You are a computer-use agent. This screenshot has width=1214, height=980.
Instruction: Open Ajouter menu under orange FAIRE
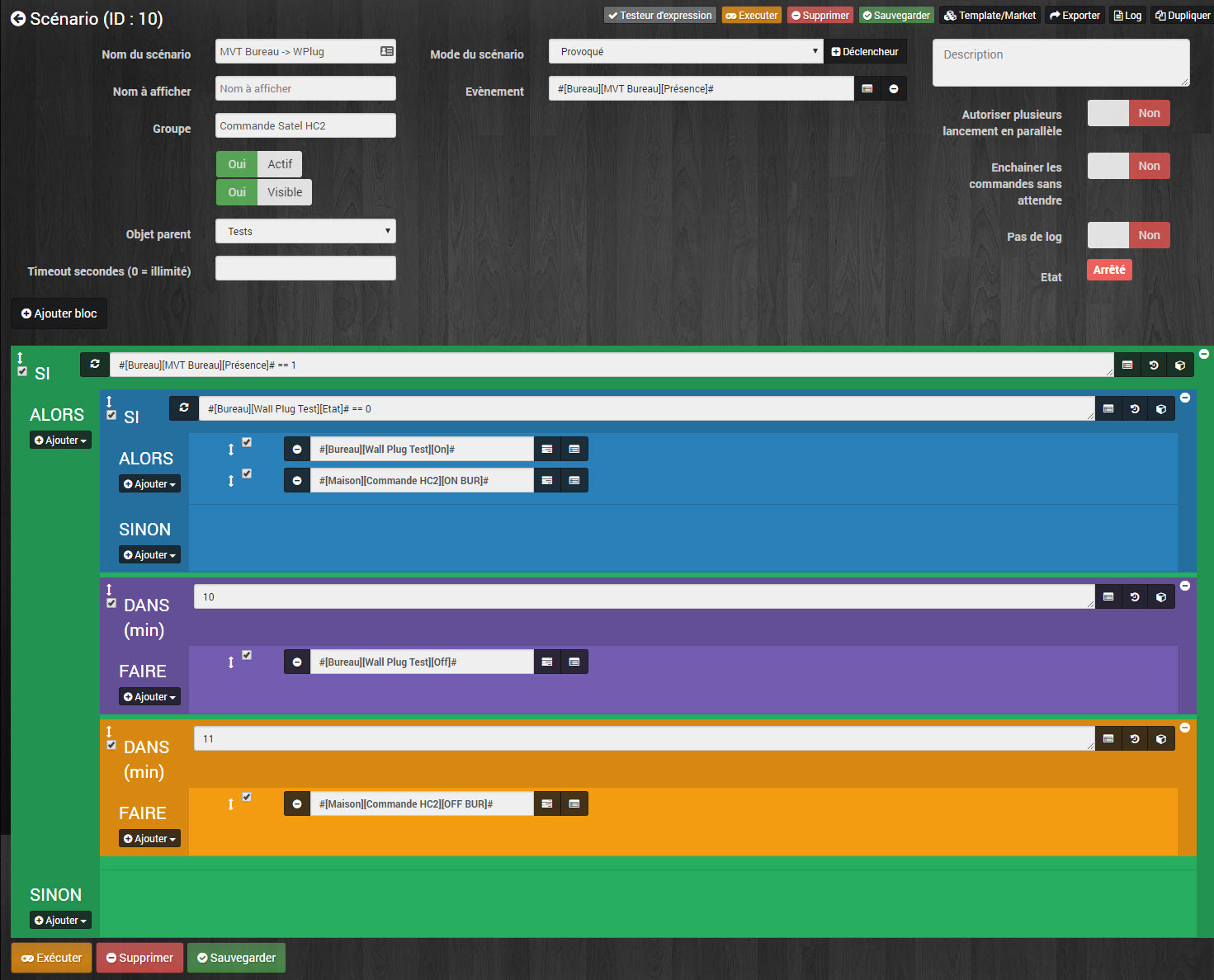[x=149, y=839]
